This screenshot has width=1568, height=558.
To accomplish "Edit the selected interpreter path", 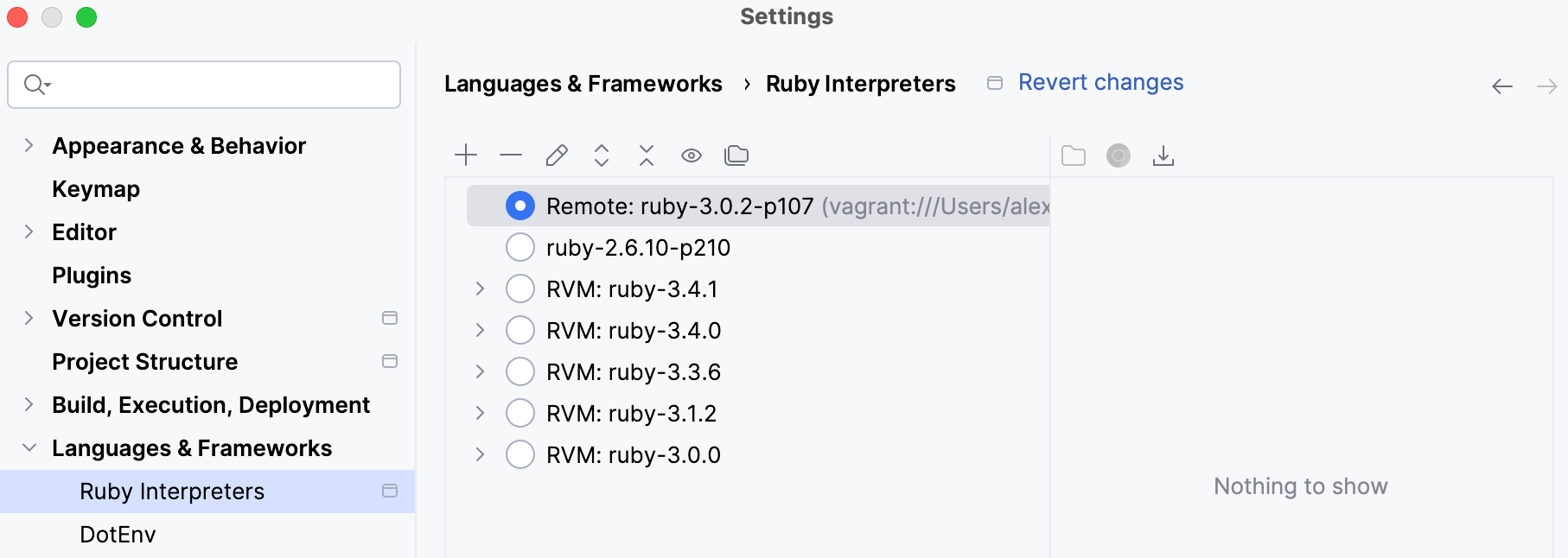I will [x=556, y=155].
